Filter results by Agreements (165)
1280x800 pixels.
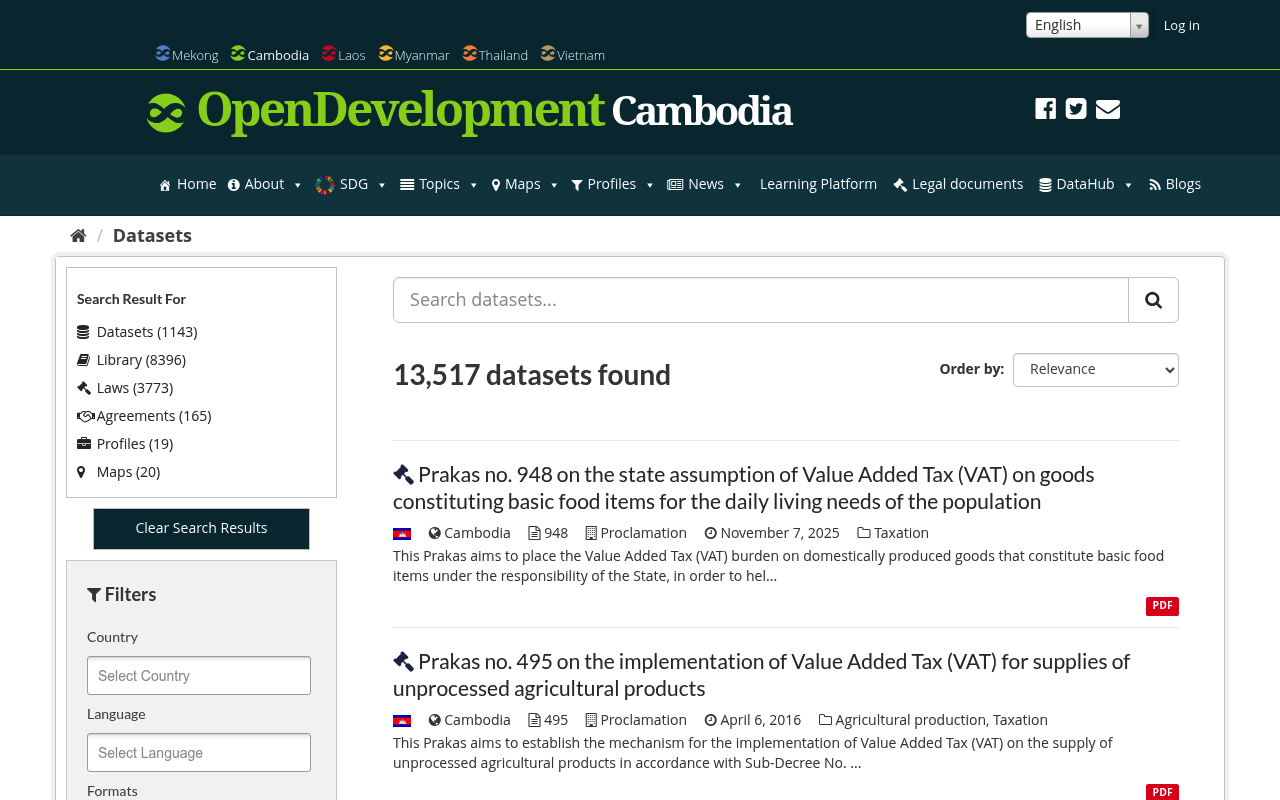tap(154, 416)
